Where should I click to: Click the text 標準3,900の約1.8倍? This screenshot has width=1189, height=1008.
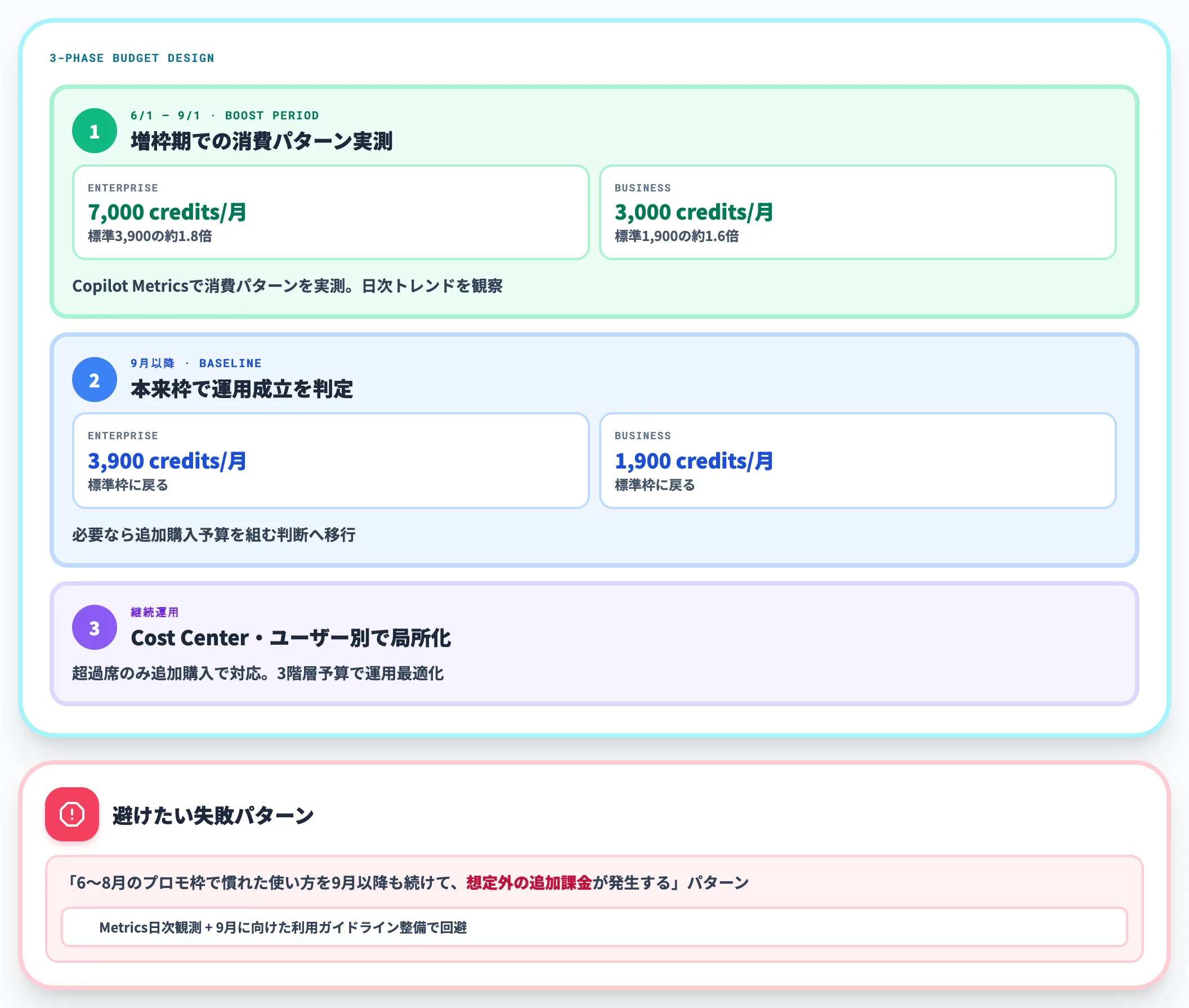tap(150, 236)
